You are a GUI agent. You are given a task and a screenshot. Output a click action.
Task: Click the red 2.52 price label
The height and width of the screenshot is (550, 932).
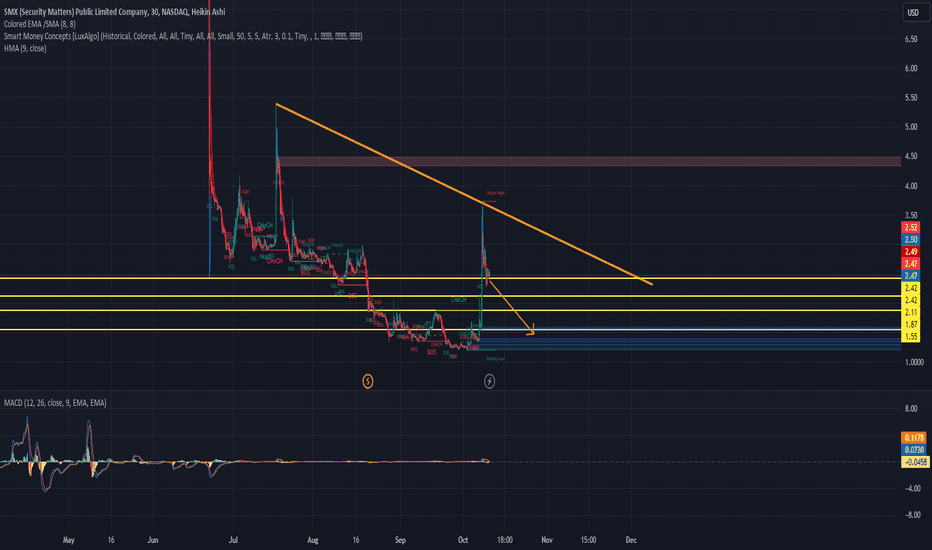click(911, 228)
